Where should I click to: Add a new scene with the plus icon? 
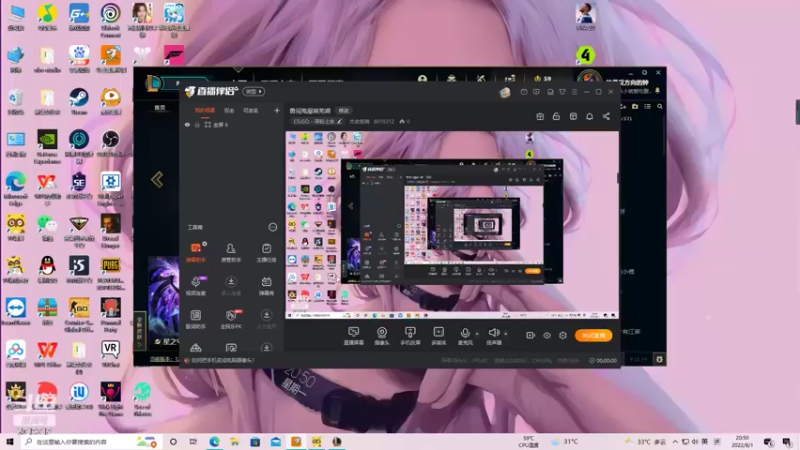tap(277, 110)
